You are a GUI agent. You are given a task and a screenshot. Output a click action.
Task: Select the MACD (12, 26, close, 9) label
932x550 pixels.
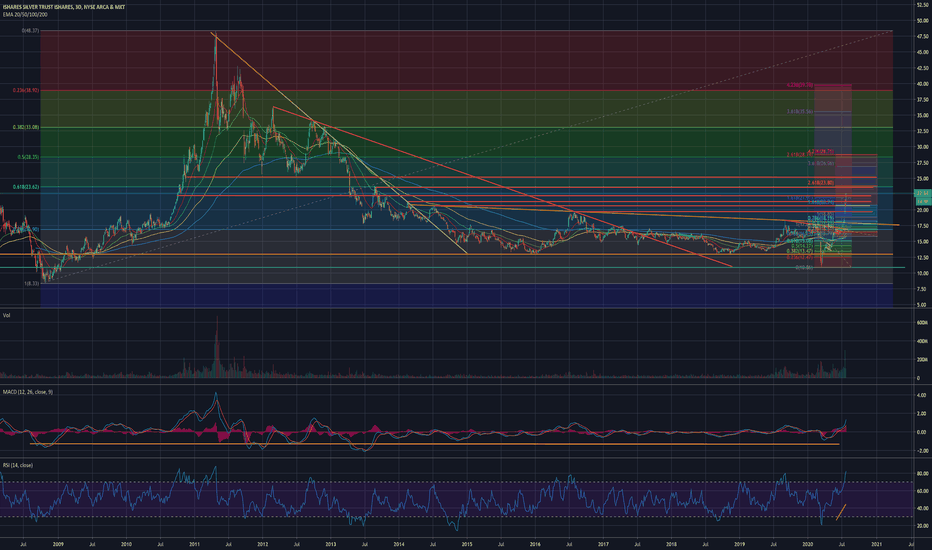[27, 392]
